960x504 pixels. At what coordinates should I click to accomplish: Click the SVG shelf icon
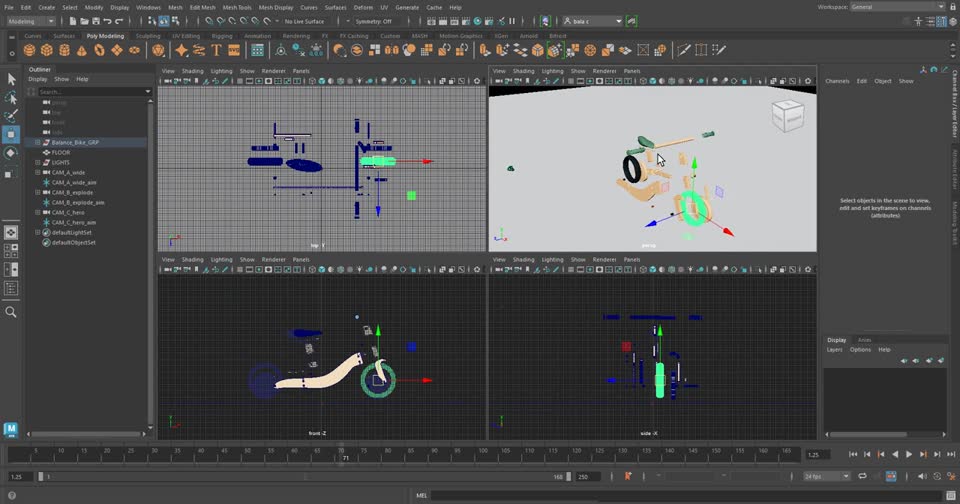234,50
